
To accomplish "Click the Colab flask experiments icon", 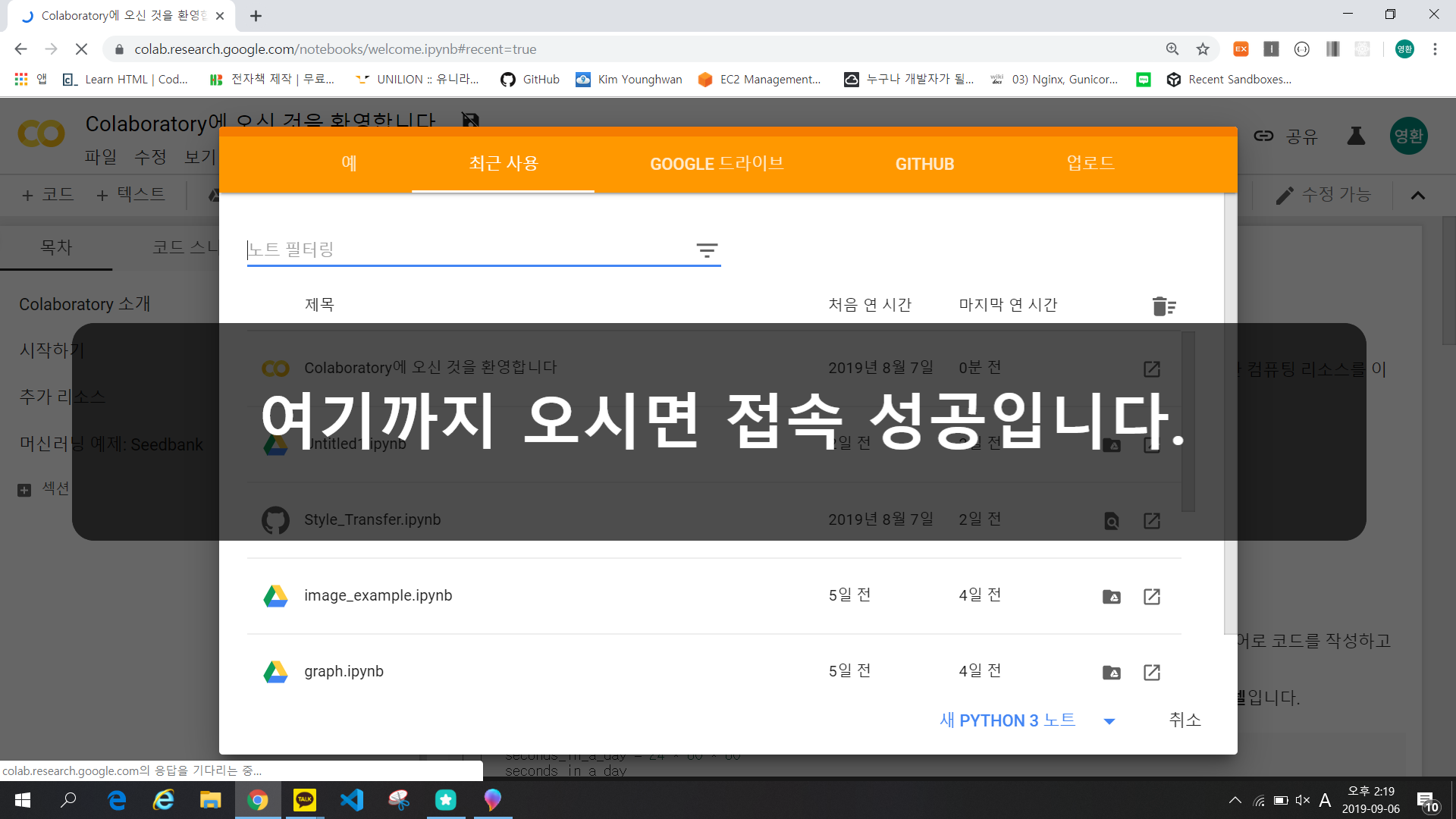I will tap(1356, 136).
